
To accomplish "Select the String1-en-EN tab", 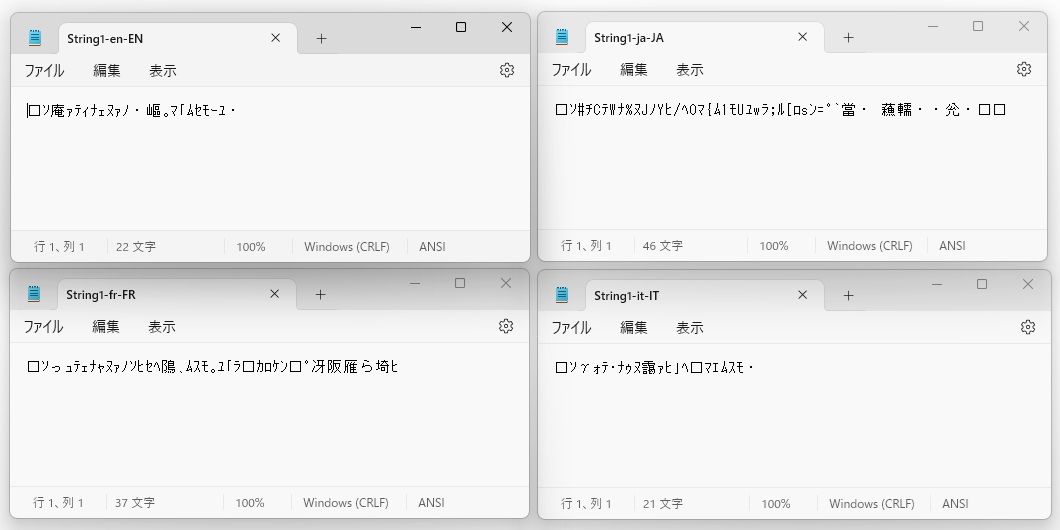I will (177, 39).
